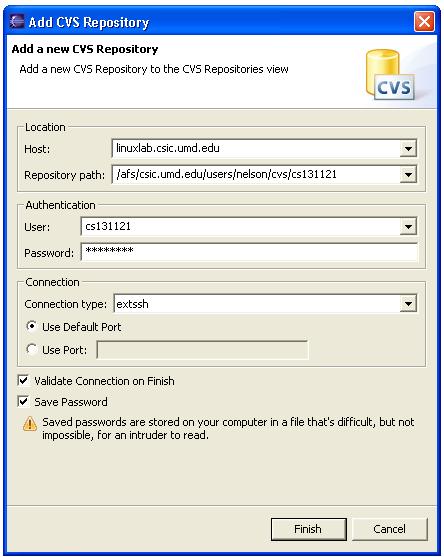
Task: Click into the Password field
Action: click(x=249, y=252)
